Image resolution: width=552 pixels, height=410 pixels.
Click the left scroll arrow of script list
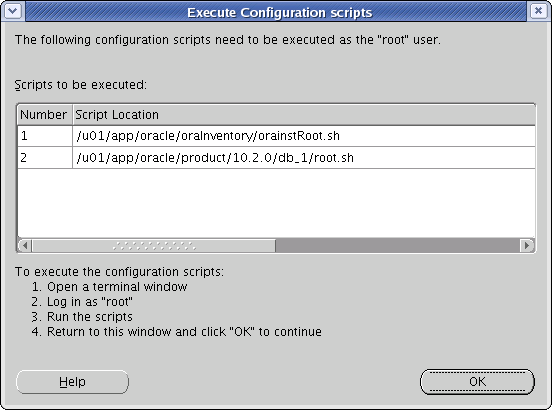25,245
